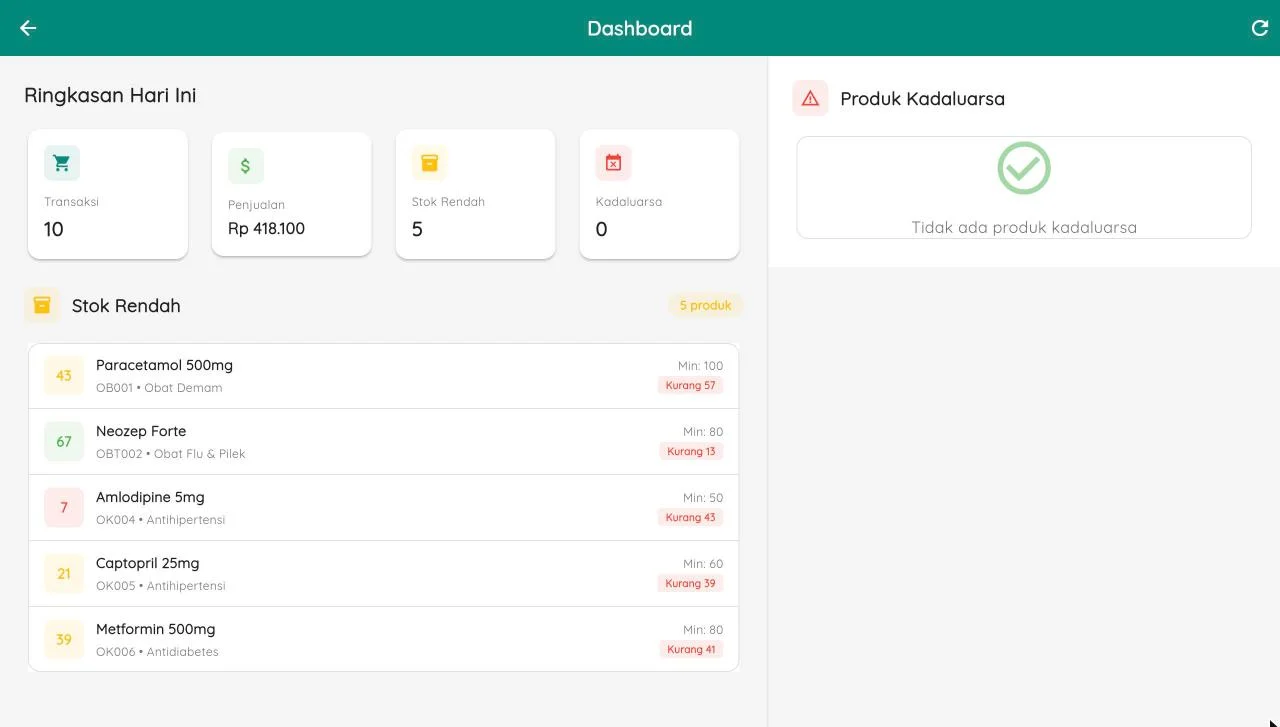
Task: Click the "5 produk" count badge
Action: 705,305
